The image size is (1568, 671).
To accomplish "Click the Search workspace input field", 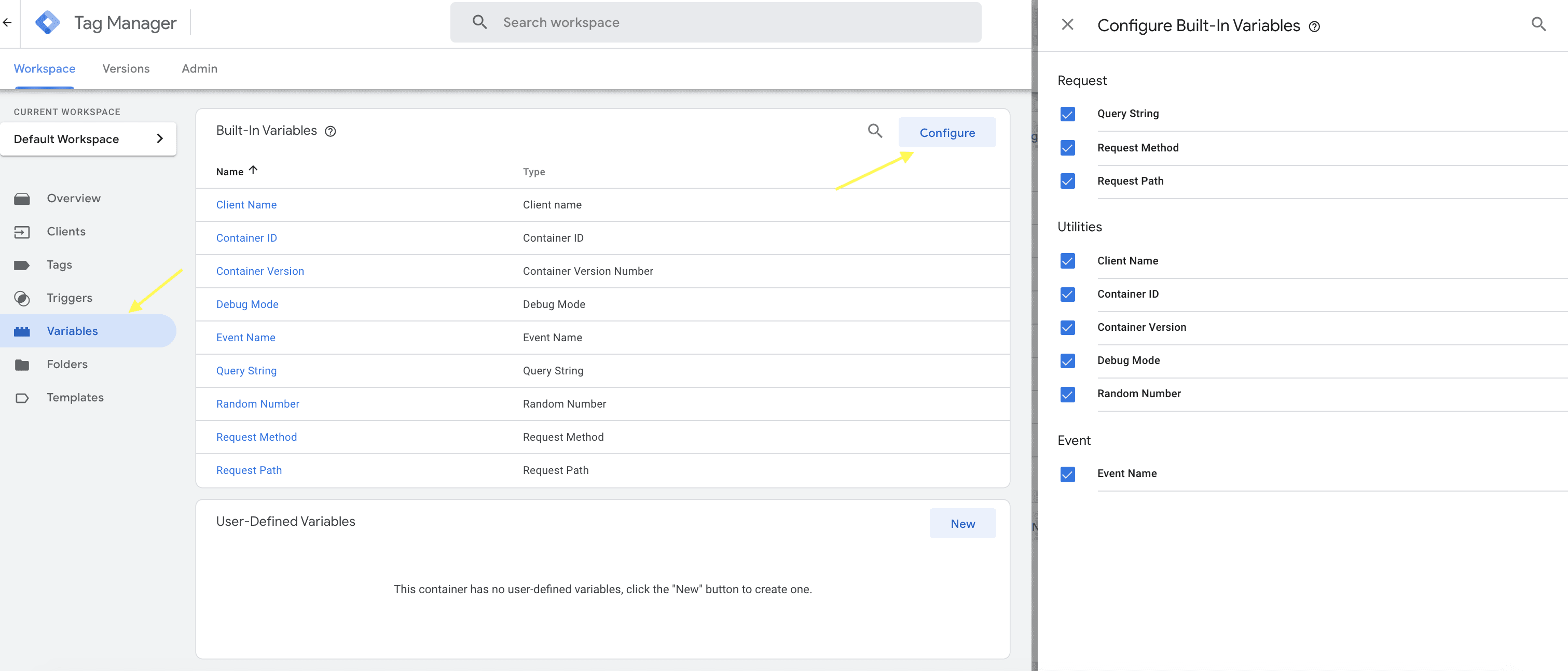I will point(715,22).
